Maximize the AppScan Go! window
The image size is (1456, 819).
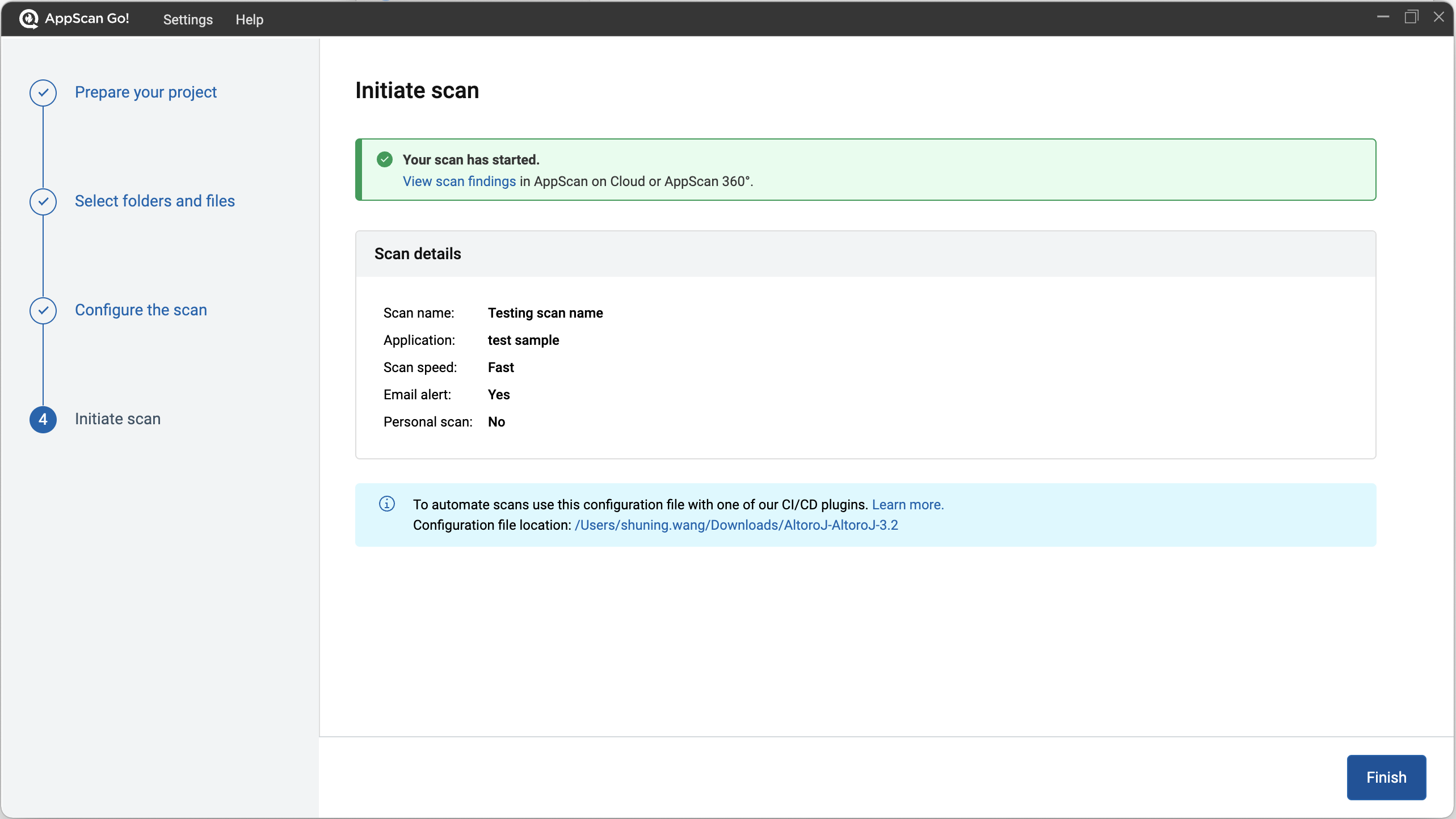1411,17
